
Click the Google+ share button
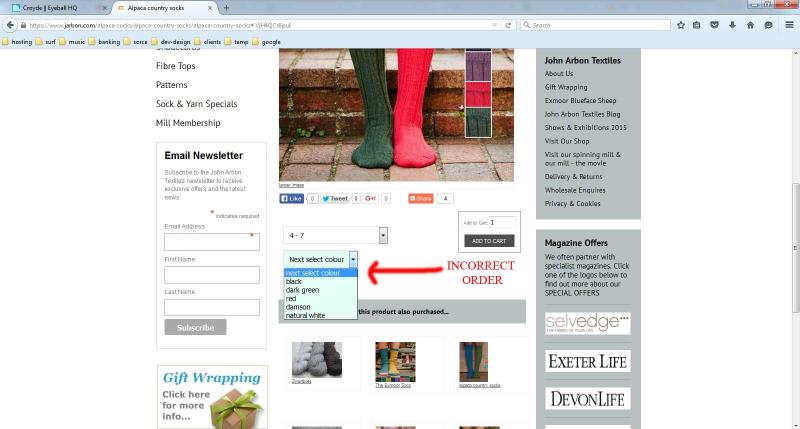coord(371,198)
